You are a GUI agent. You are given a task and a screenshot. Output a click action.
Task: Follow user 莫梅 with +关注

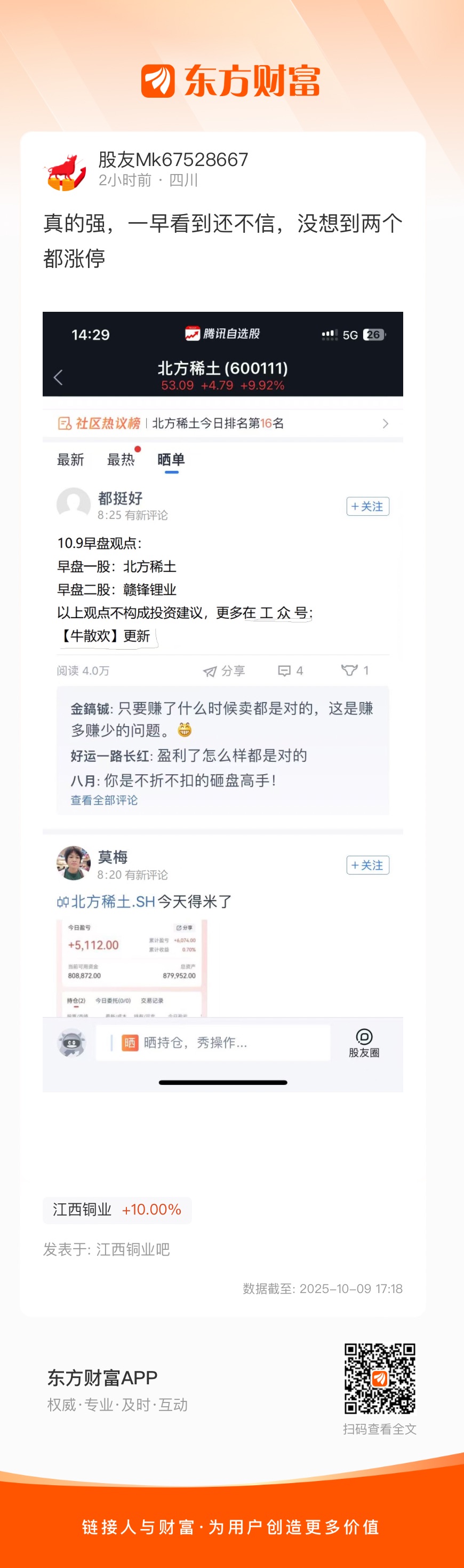coord(368,865)
